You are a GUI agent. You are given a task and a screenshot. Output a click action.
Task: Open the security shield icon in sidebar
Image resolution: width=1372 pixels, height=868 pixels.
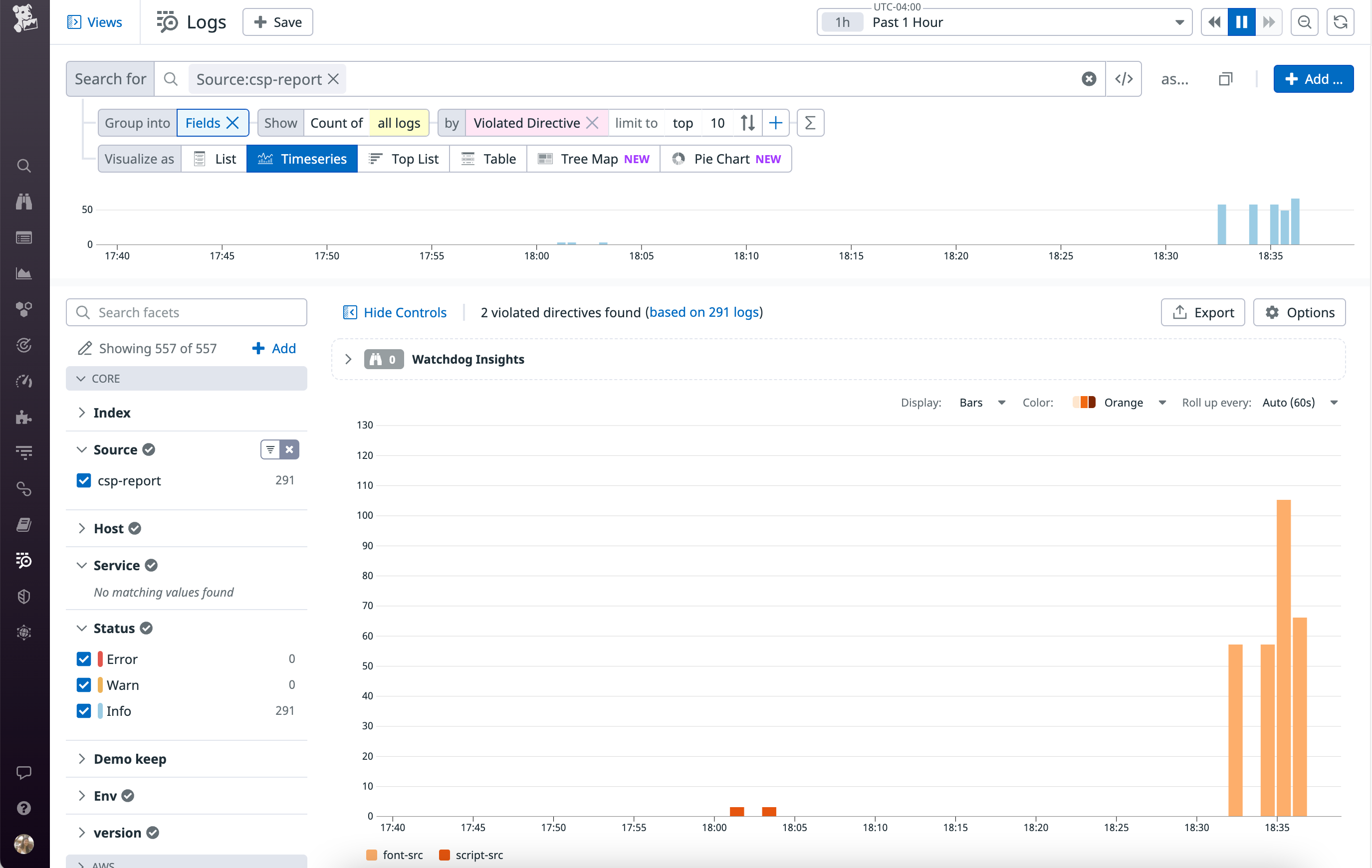pyautogui.click(x=24, y=596)
